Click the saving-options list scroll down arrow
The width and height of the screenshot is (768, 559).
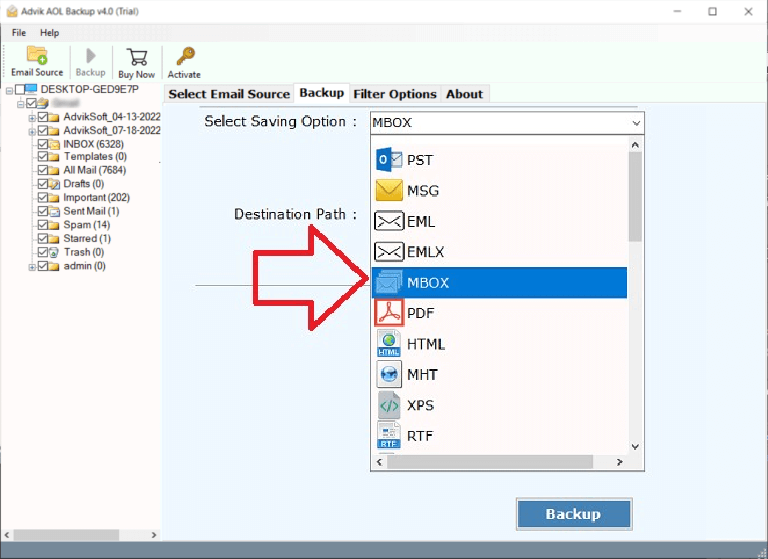(635, 447)
